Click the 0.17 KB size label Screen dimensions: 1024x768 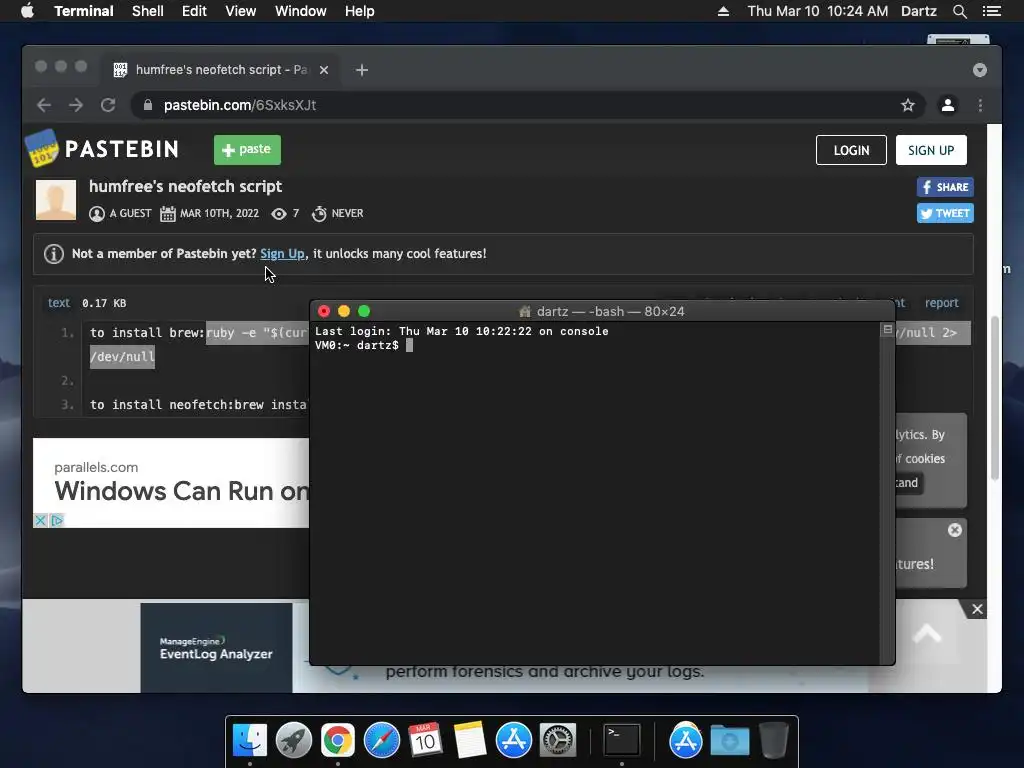click(104, 303)
